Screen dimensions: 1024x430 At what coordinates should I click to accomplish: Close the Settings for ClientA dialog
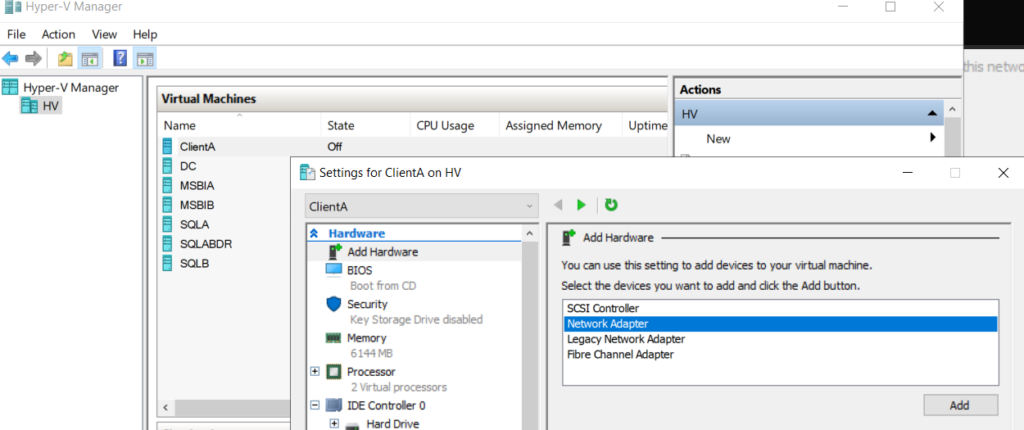click(1003, 173)
